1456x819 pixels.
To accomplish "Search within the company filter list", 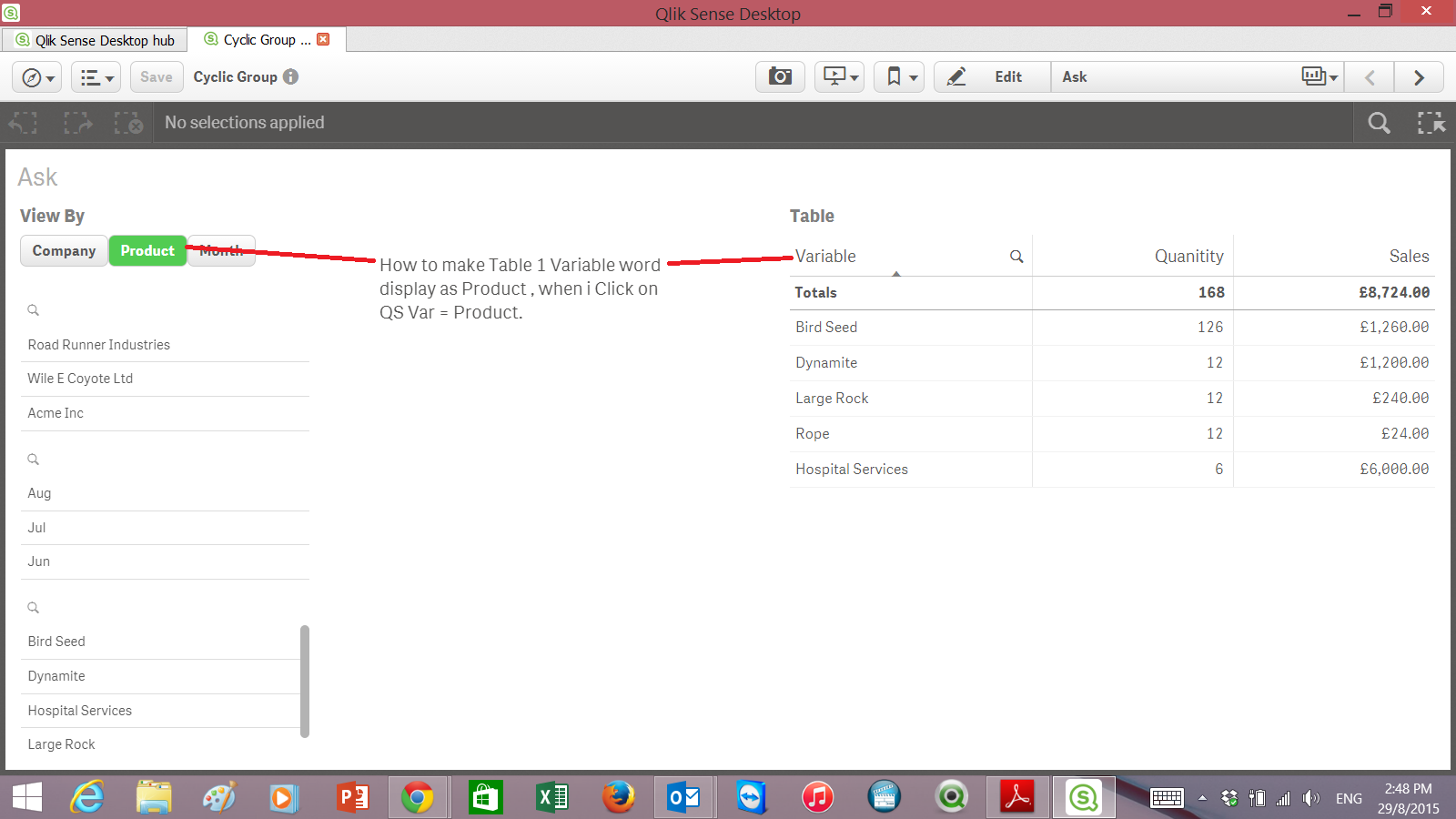I will pos(34,310).
